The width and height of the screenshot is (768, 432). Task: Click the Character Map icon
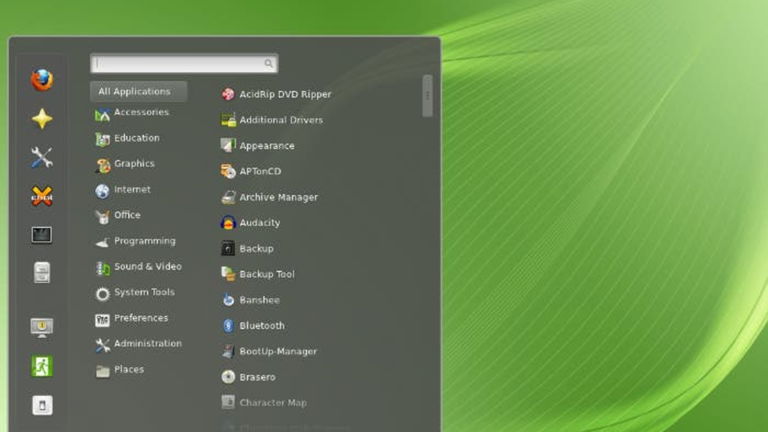click(228, 403)
